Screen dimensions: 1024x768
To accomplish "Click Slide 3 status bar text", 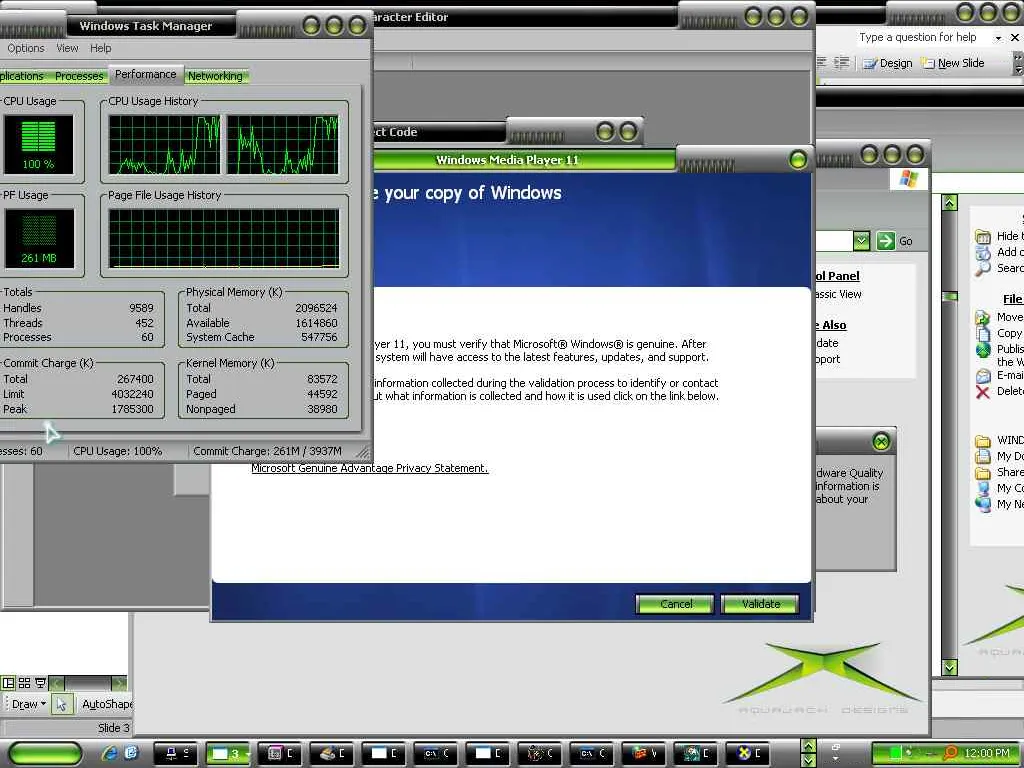I will (x=114, y=728).
